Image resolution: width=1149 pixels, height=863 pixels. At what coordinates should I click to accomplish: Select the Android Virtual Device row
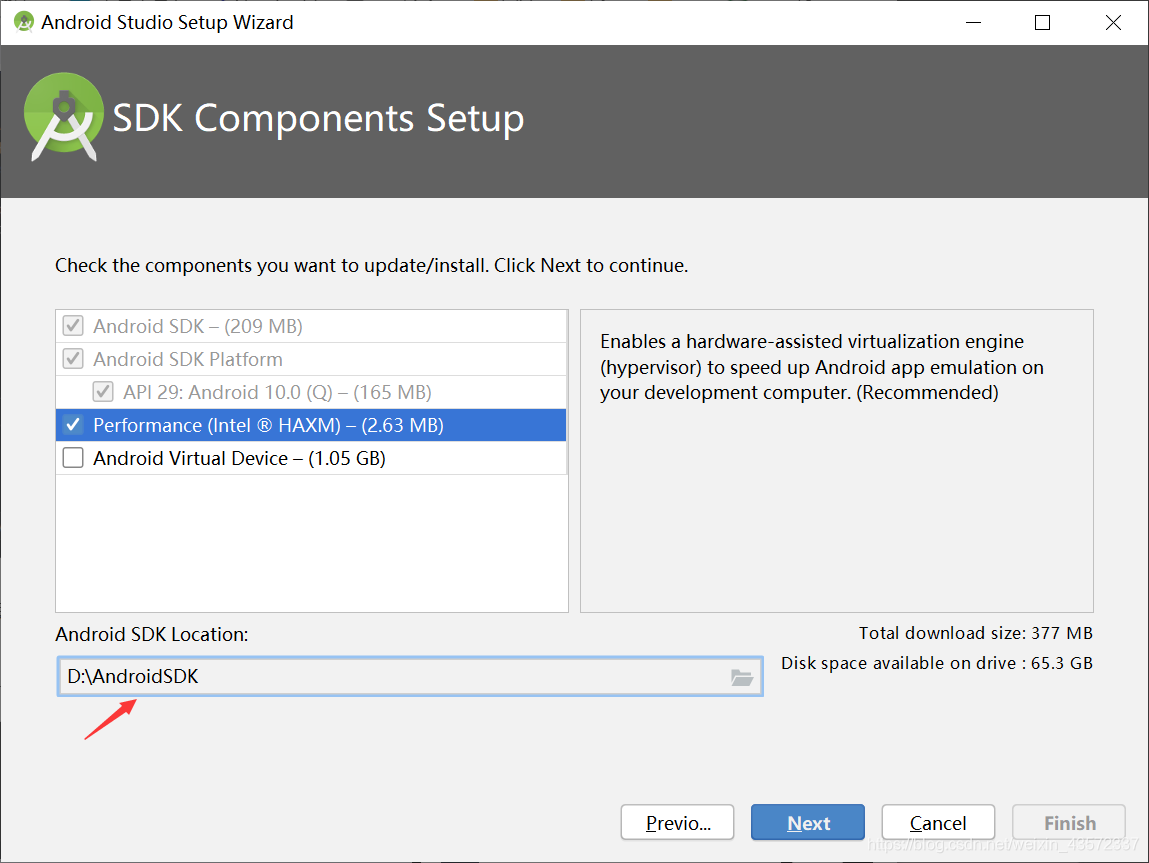[311, 459]
